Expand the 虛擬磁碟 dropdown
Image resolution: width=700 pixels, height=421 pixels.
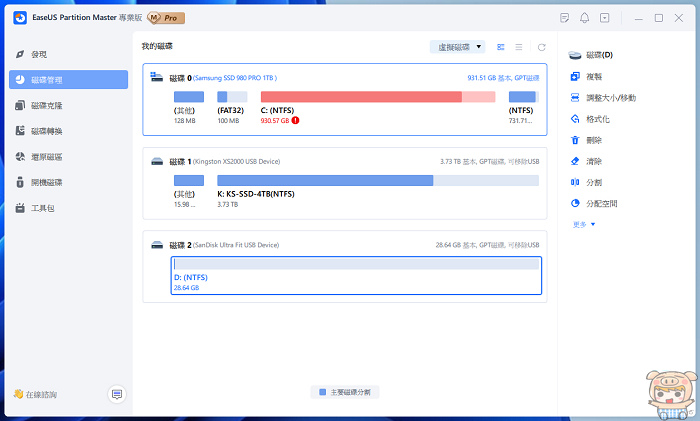[458, 47]
